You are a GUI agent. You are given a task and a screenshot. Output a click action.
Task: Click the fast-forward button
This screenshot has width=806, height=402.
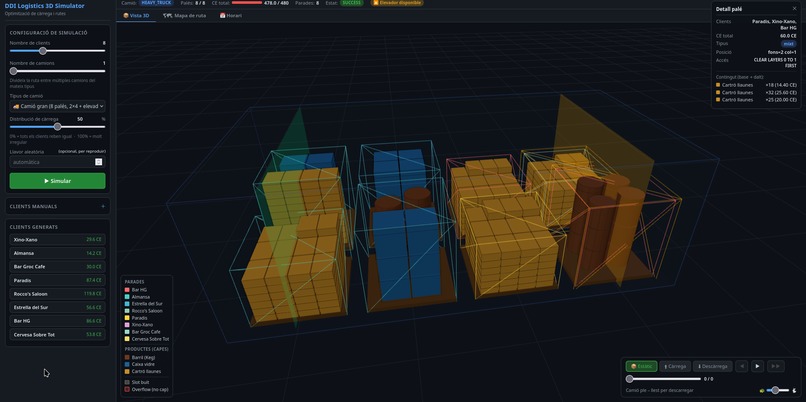tap(776, 367)
